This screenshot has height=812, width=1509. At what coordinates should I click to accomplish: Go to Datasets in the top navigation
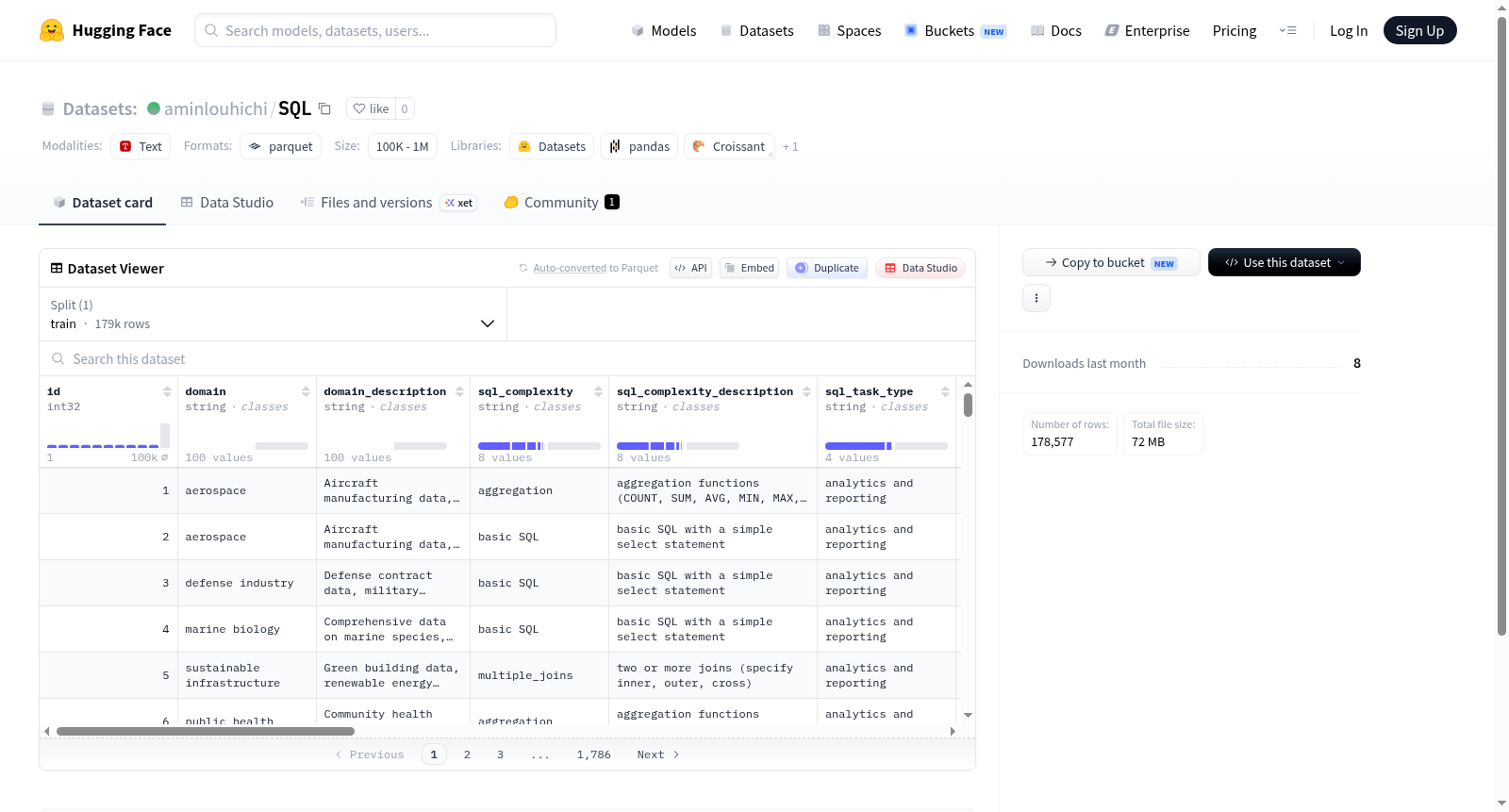point(756,30)
